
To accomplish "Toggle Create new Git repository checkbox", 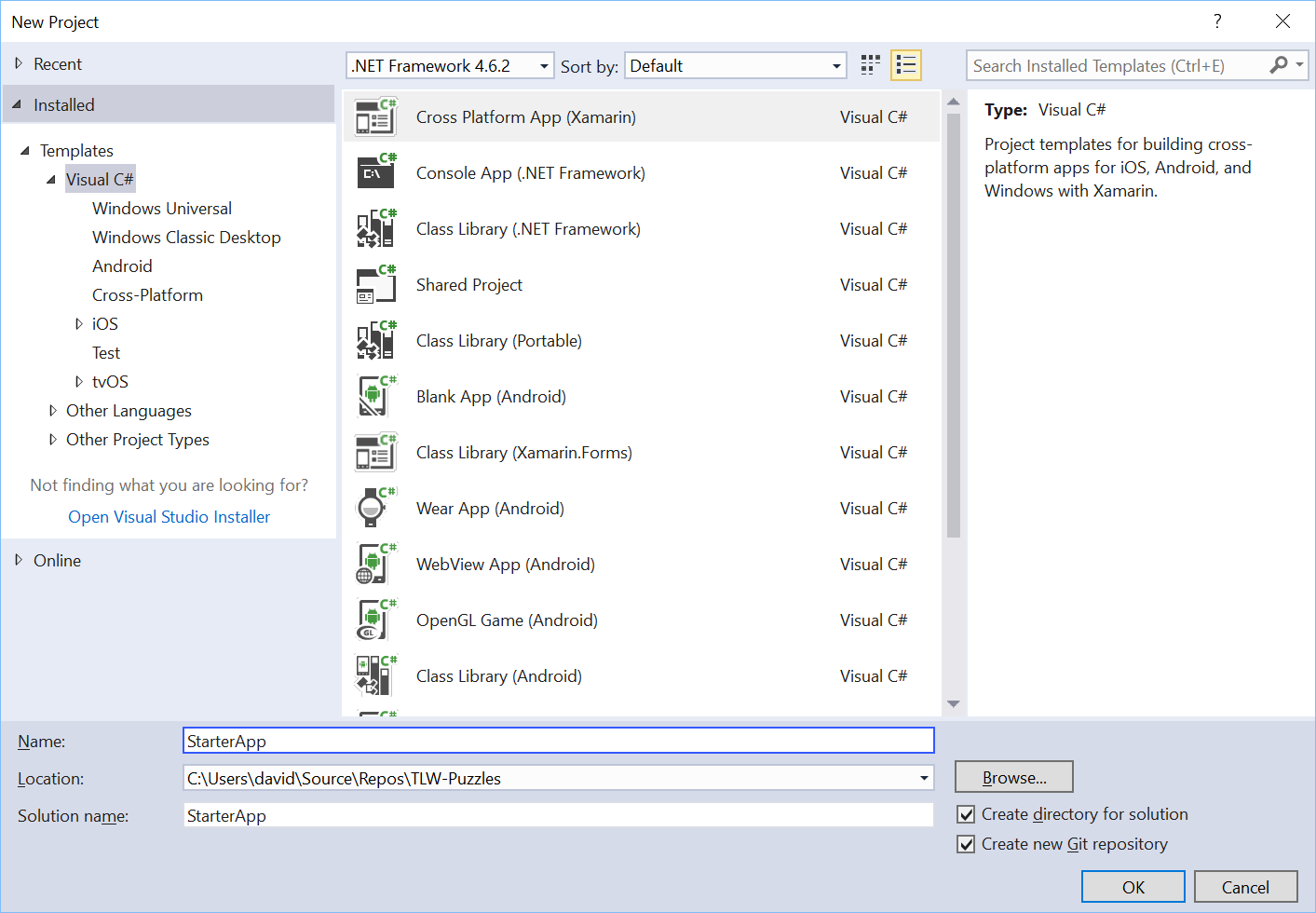I will tap(967, 844).
